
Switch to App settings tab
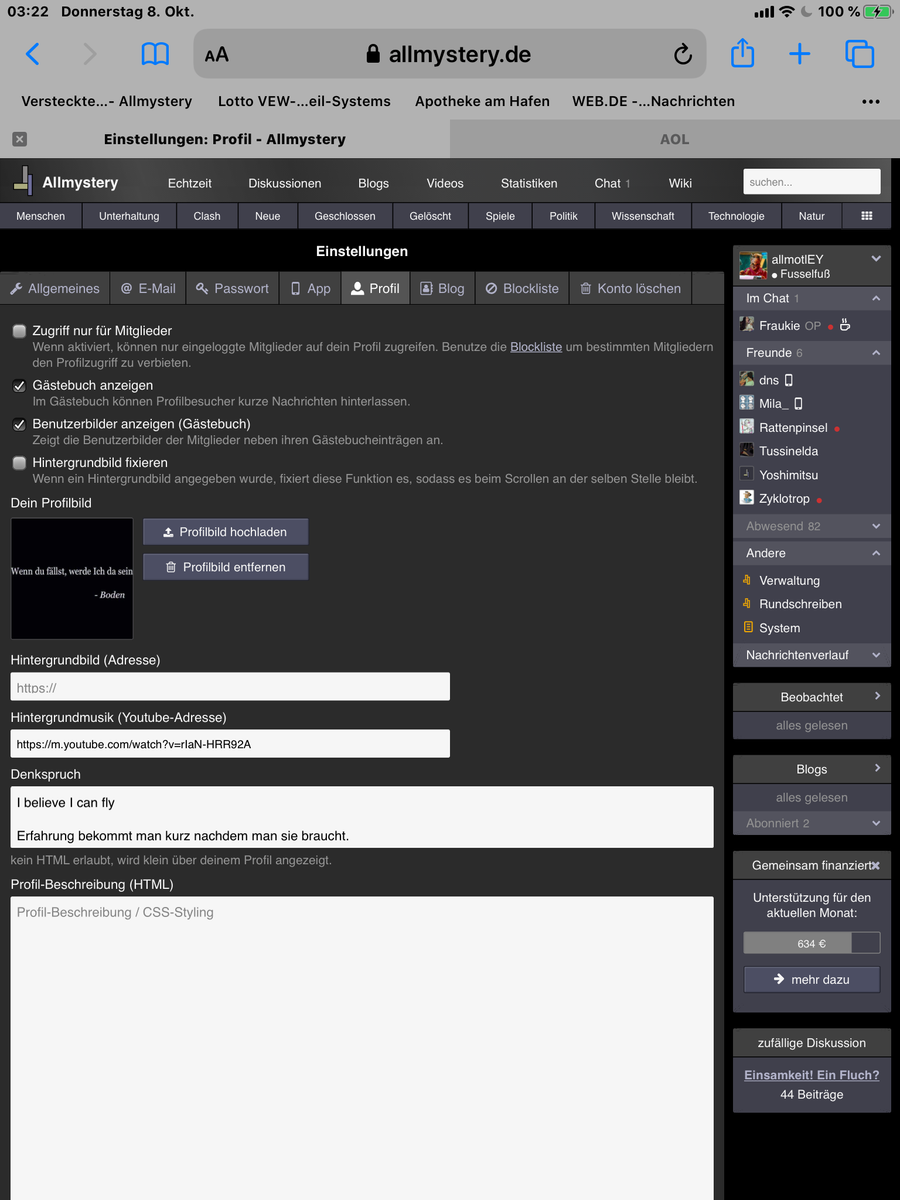pos(310,288)
